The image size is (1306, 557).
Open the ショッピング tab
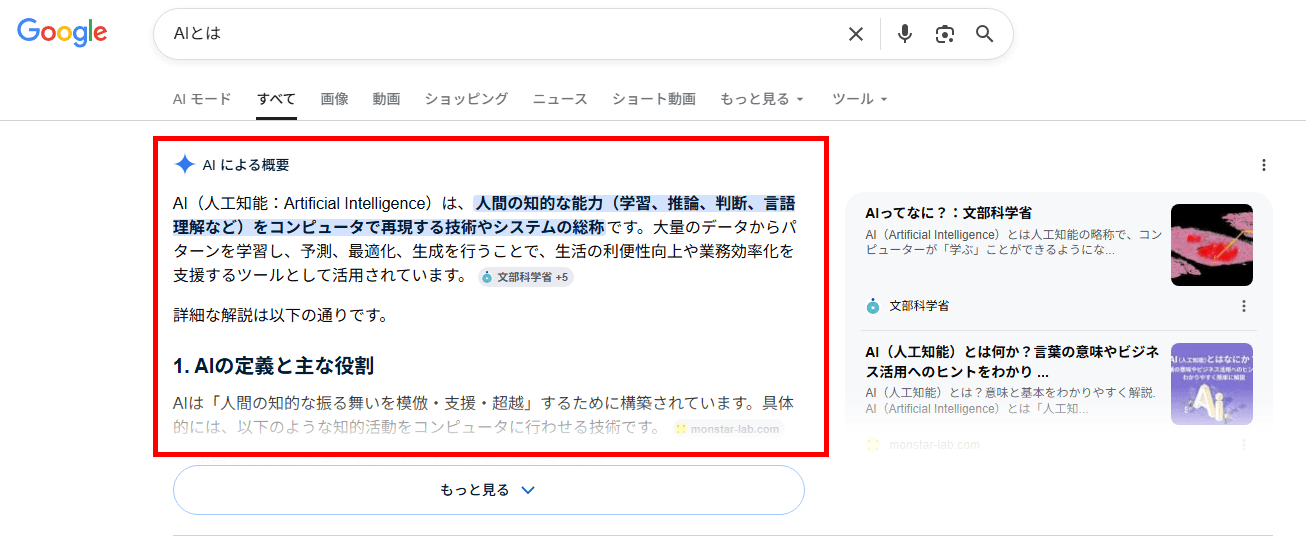click(466, 99)
